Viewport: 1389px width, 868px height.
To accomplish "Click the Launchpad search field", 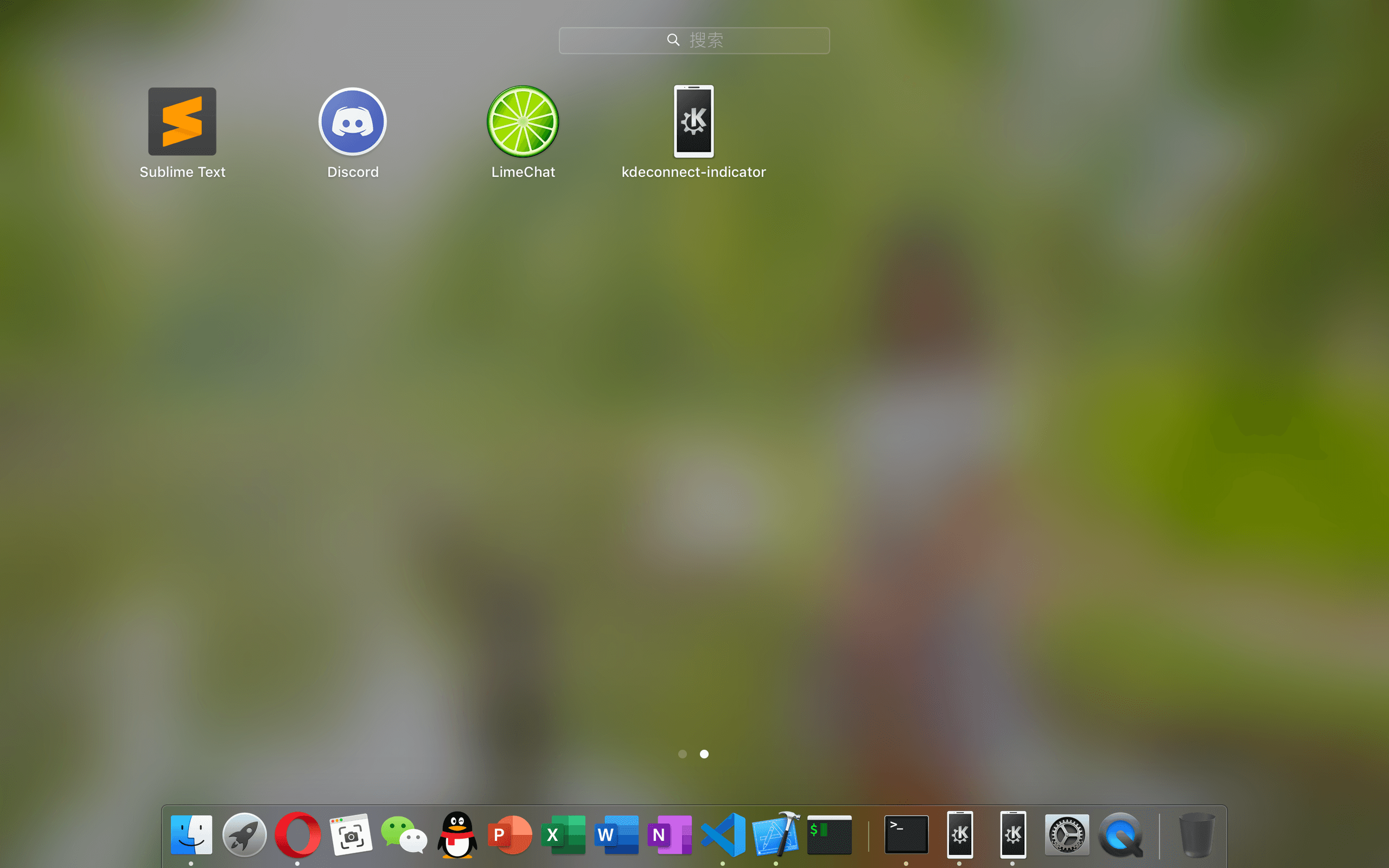I will [694, 40].
